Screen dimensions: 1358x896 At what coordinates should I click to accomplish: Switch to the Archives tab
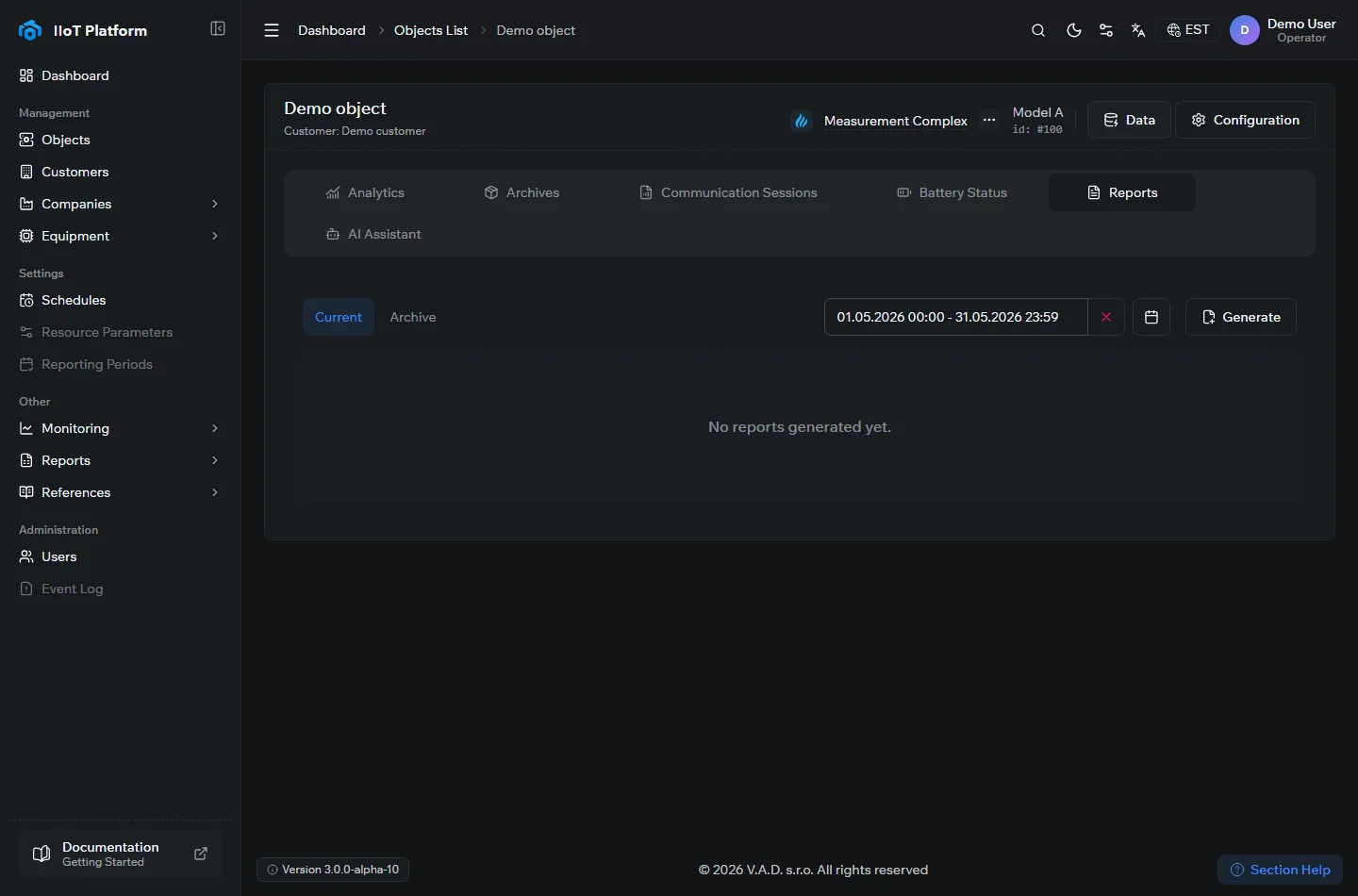coord(522,192)
